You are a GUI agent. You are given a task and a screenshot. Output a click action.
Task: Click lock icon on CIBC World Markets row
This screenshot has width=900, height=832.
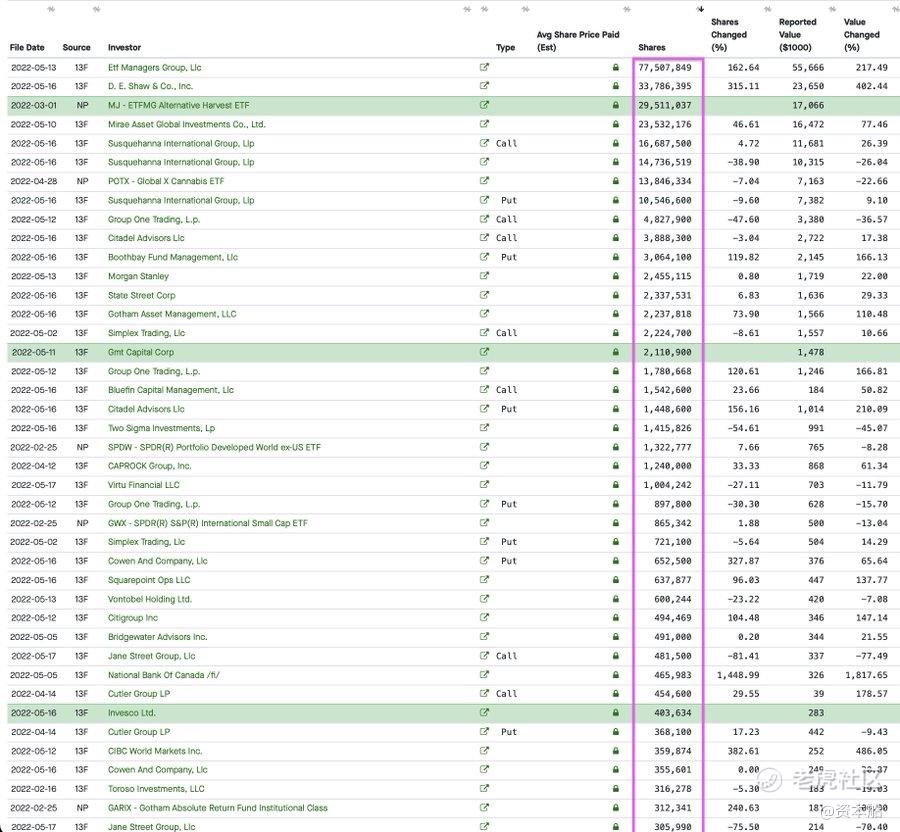pos(616,751)
